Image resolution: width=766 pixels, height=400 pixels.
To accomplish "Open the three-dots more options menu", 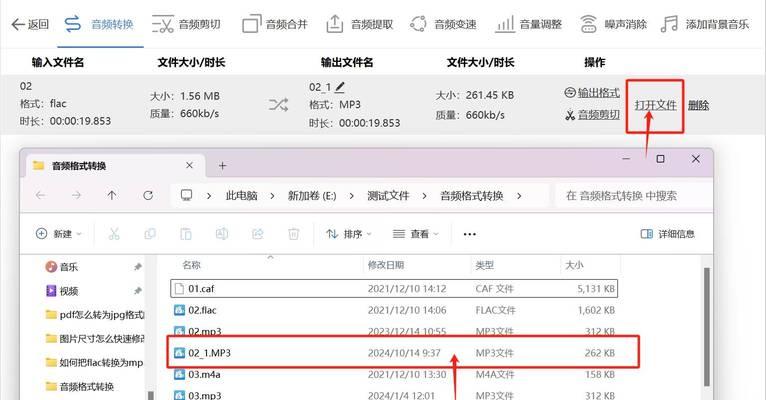I will [x=469, y=234].
